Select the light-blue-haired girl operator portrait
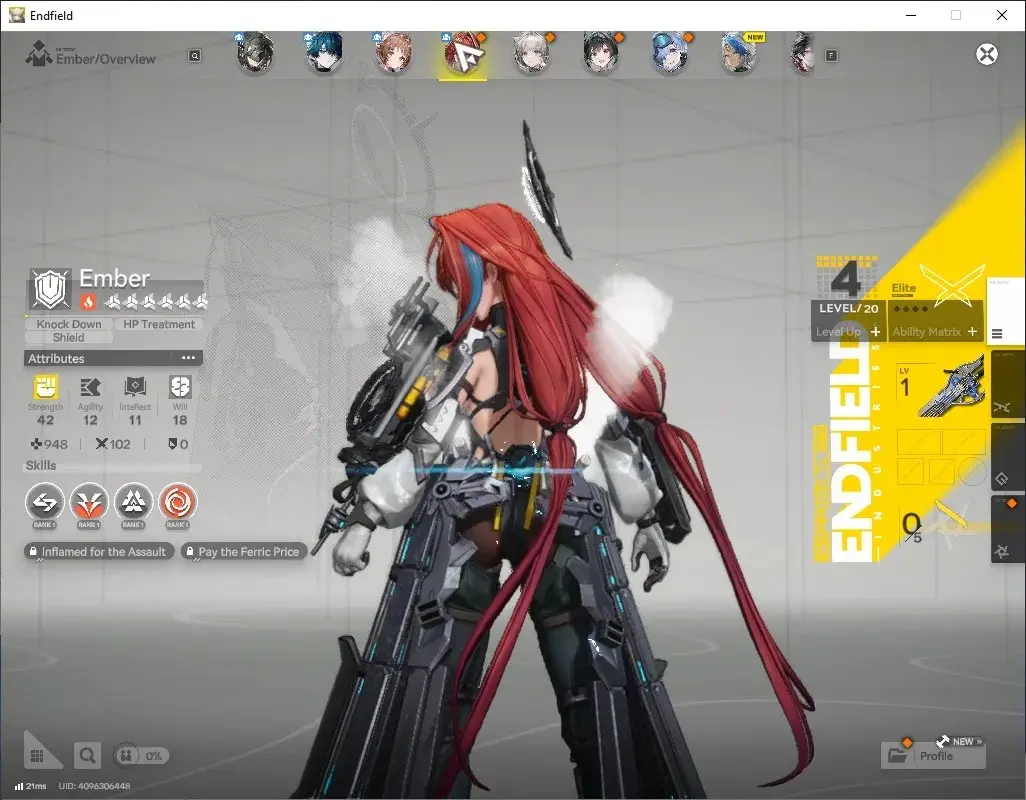This screenshot has width=1026, height=800. (x=670, y=53)
